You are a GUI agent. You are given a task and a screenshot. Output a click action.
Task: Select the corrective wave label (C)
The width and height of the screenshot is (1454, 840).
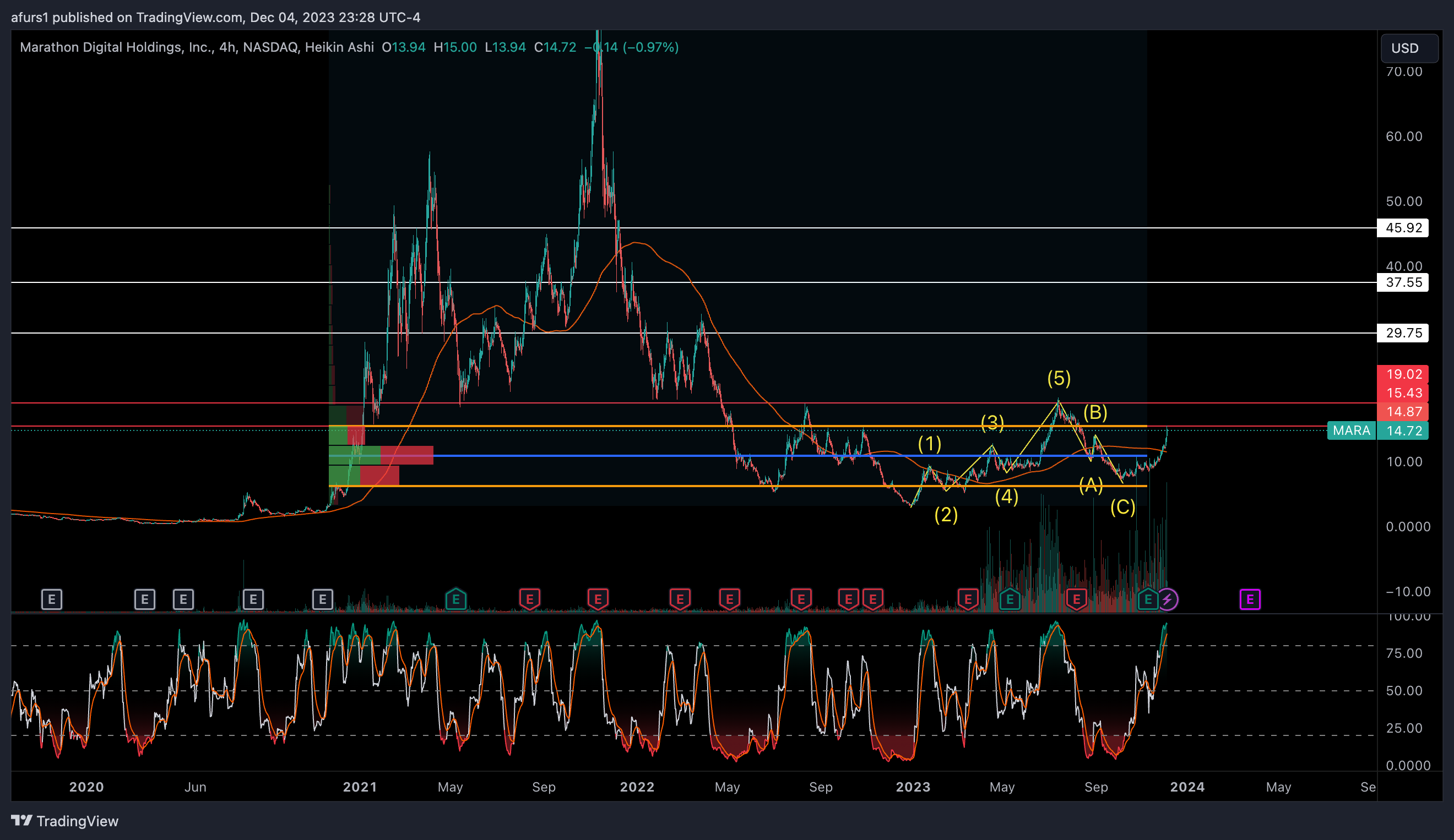point(1123,507)
